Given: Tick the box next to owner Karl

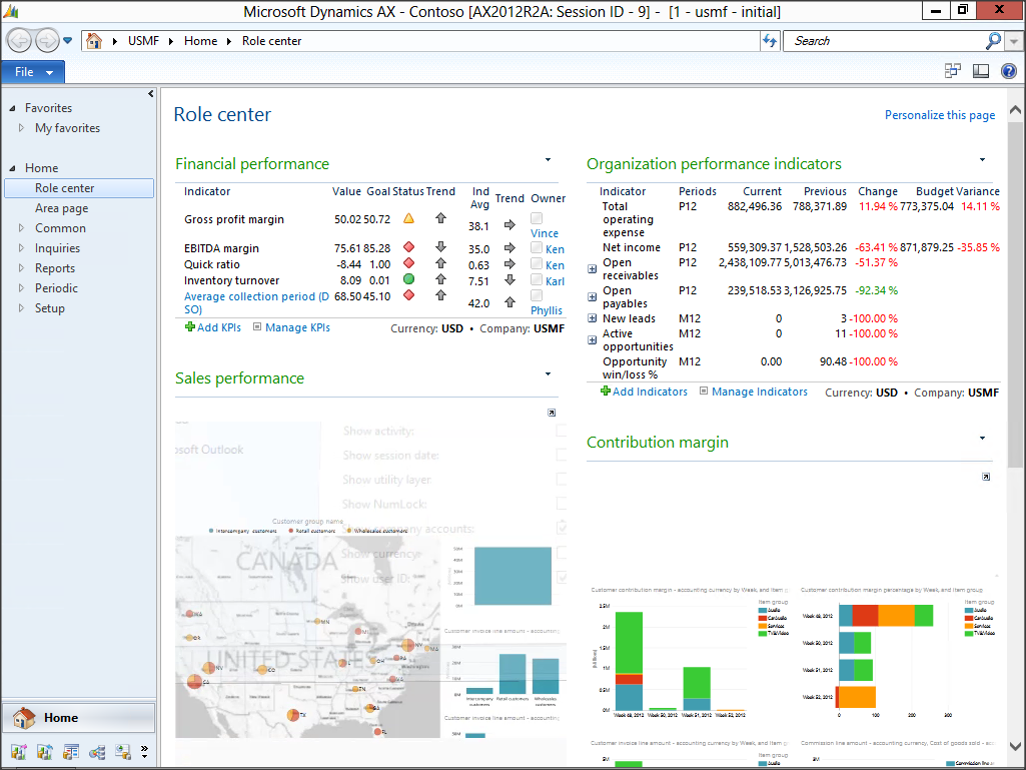Looking at the screenshot, I should tap(537, 281).
